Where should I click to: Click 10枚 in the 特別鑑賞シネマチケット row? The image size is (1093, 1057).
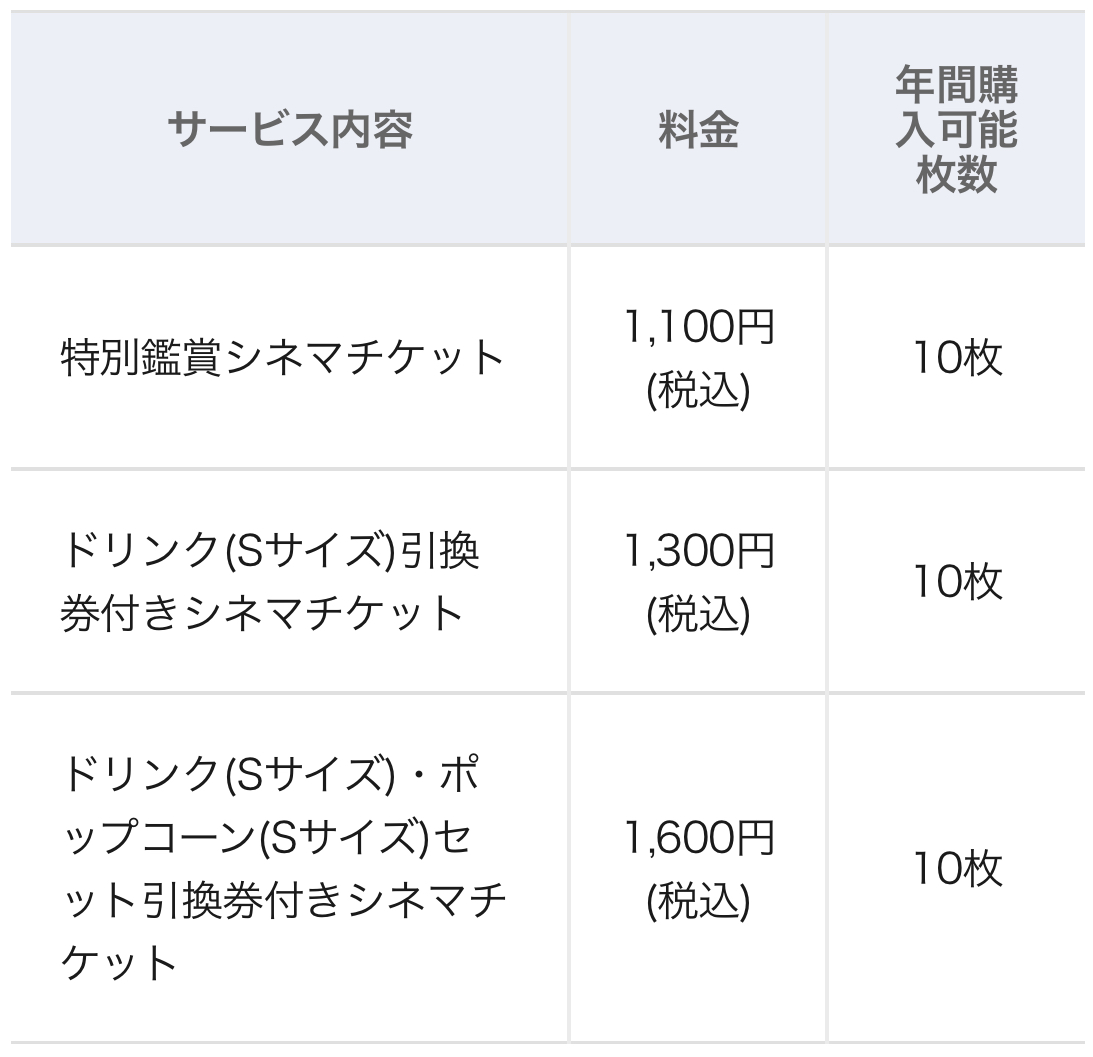point(956,358)
